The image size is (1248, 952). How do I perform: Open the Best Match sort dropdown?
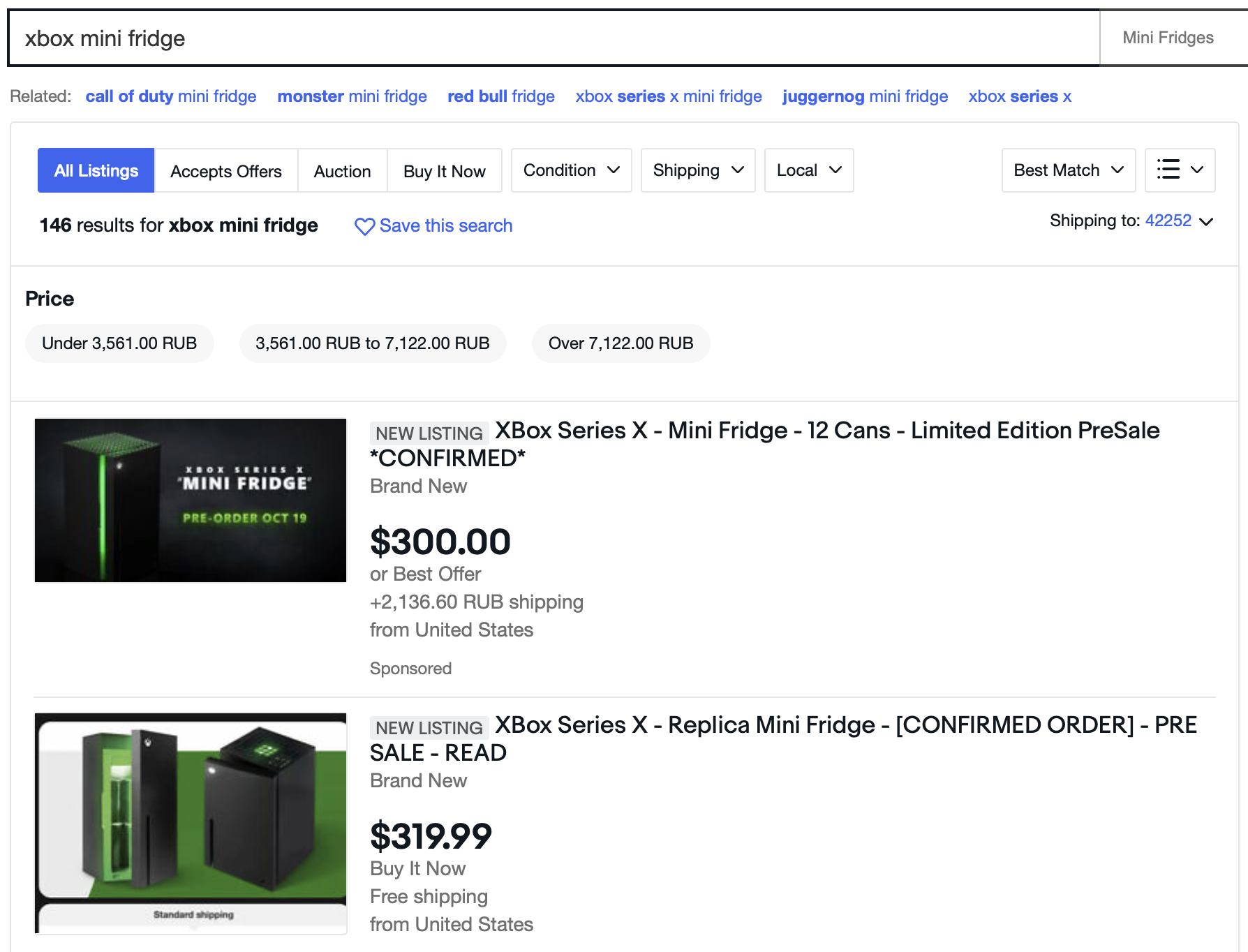1068,170
